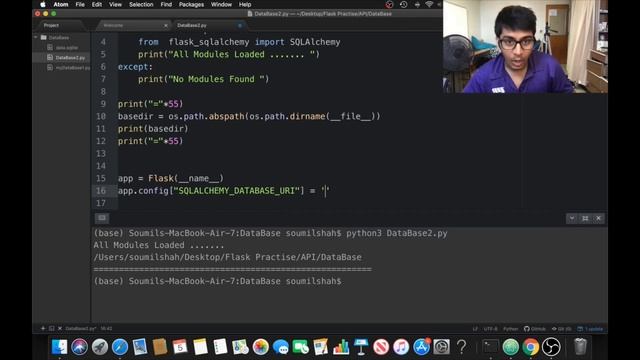Collapse the DataBase folder in tree

pyautogui.click(x=36, y=37)
